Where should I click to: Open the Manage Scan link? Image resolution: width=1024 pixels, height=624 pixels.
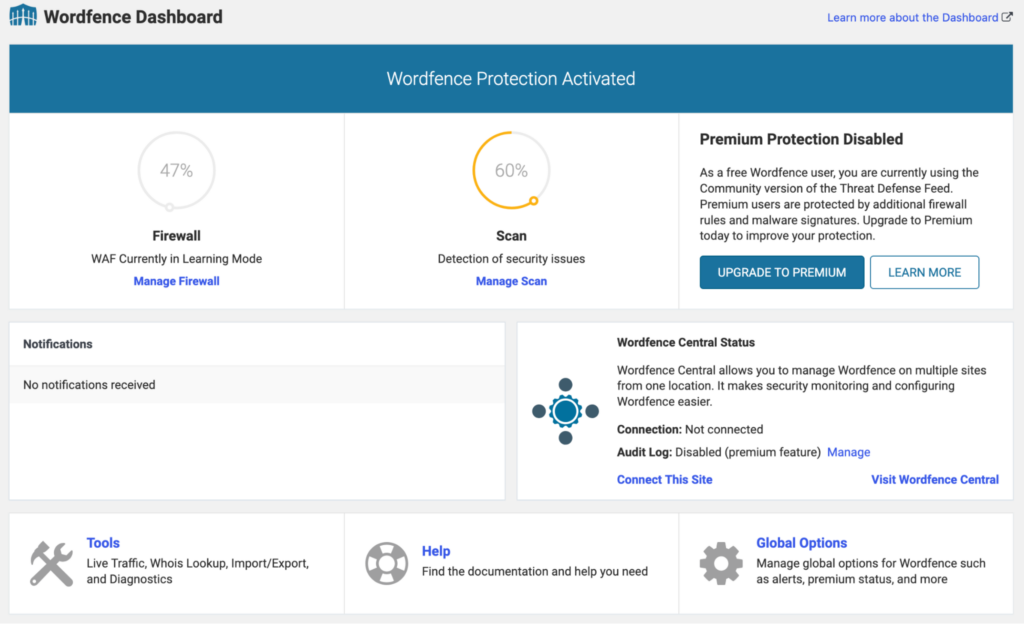[x=511, y=281]
